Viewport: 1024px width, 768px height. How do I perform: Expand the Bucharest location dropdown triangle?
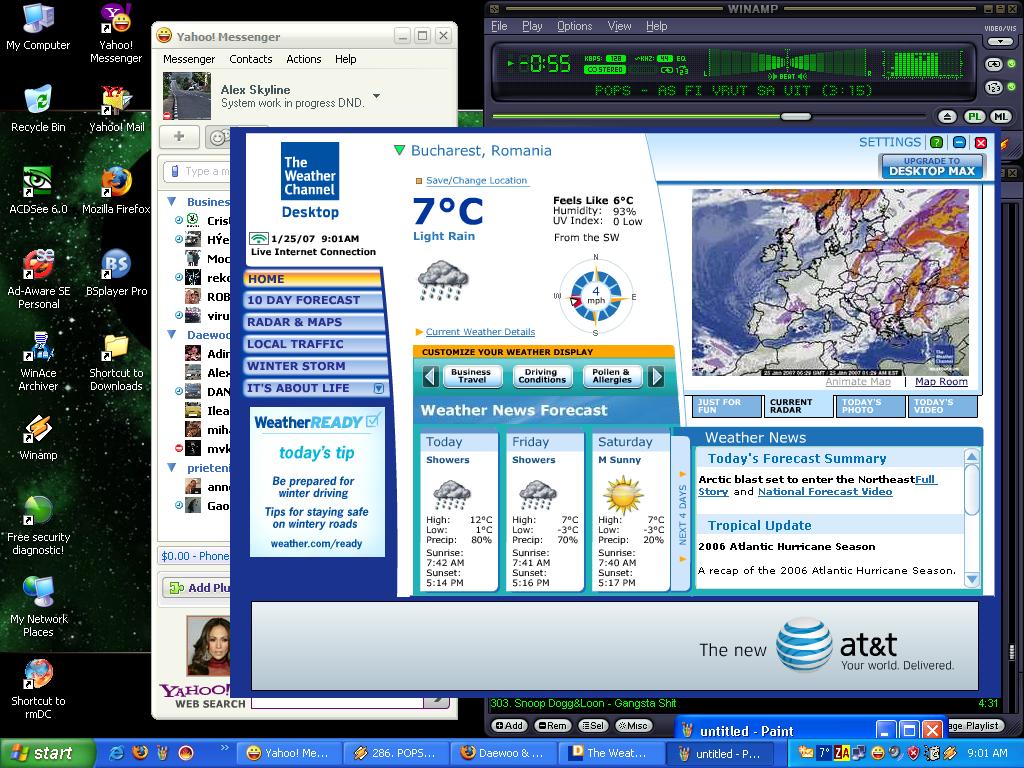(x=400, y=151)
